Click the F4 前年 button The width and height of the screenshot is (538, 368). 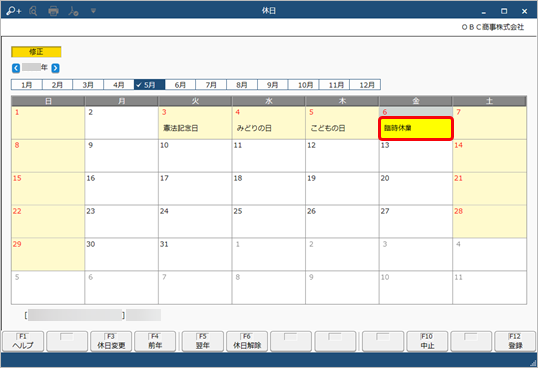[x=155, y=341]
